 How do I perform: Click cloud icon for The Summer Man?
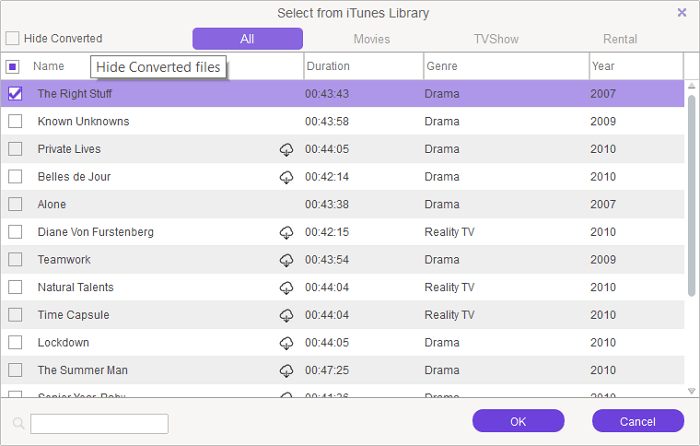tap(286, 371)
